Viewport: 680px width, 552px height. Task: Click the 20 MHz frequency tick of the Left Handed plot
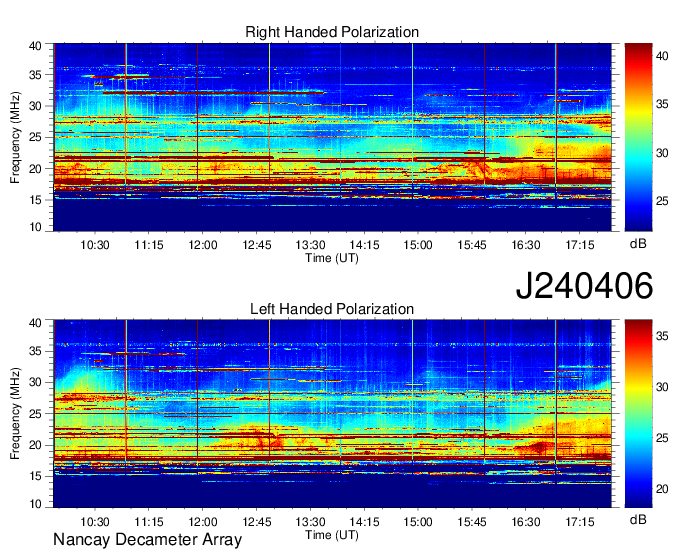click(x=36, y=445)
